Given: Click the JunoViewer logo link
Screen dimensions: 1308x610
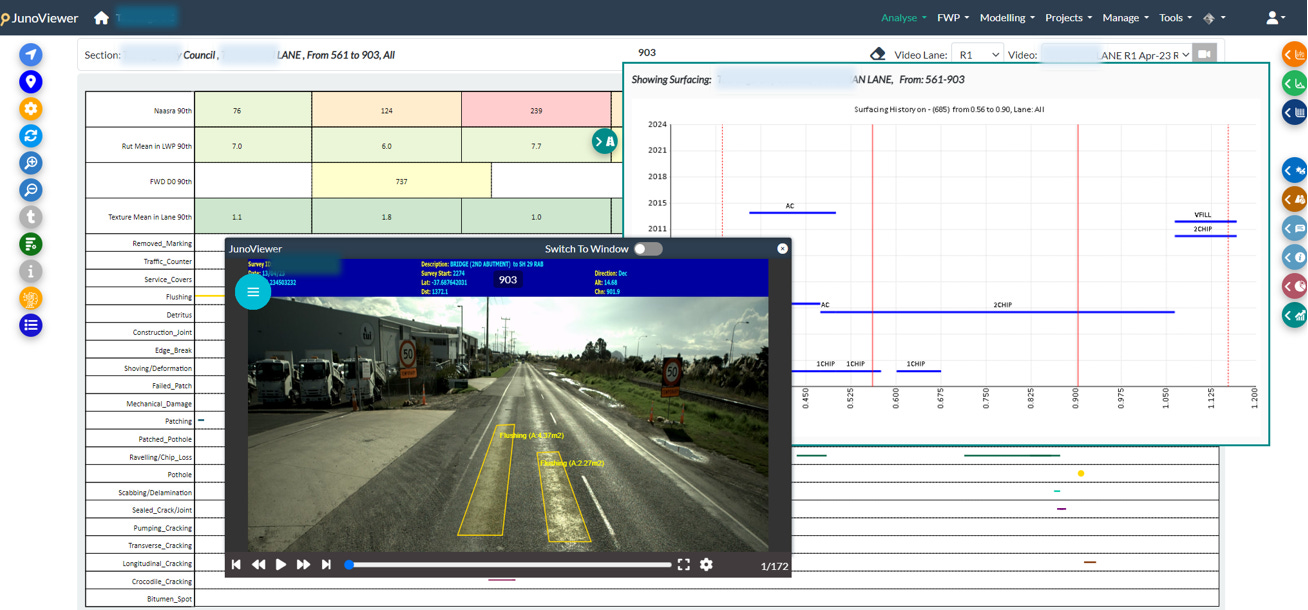Looking at the screenshot, I should point(40,18).
